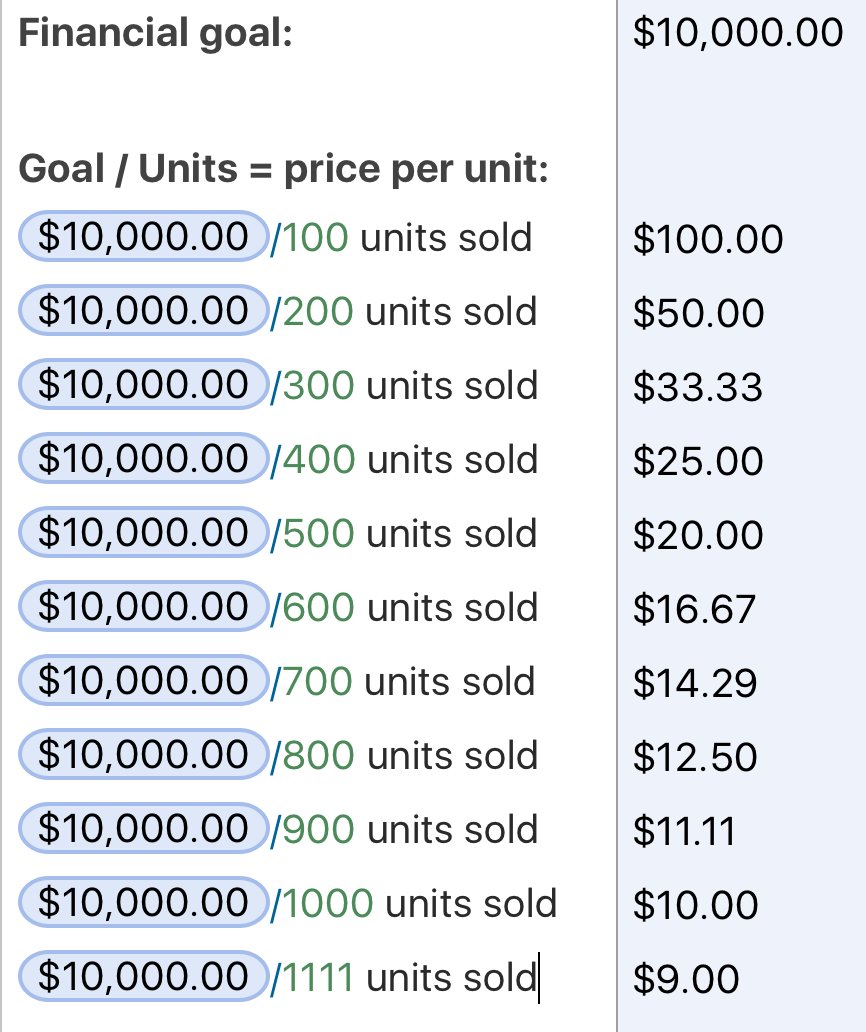Click the green 1000 number

328,904
